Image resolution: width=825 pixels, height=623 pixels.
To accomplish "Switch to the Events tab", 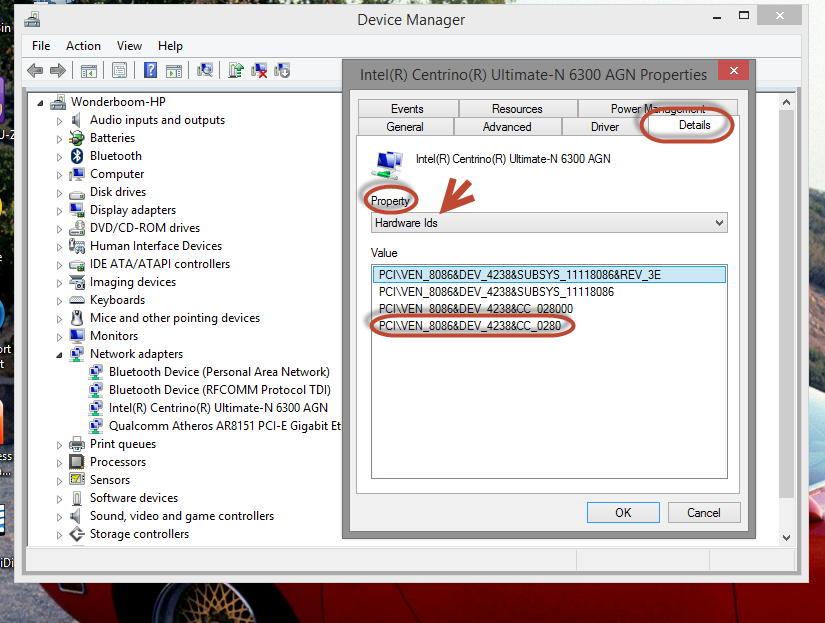I will click(x=407, y=109).
